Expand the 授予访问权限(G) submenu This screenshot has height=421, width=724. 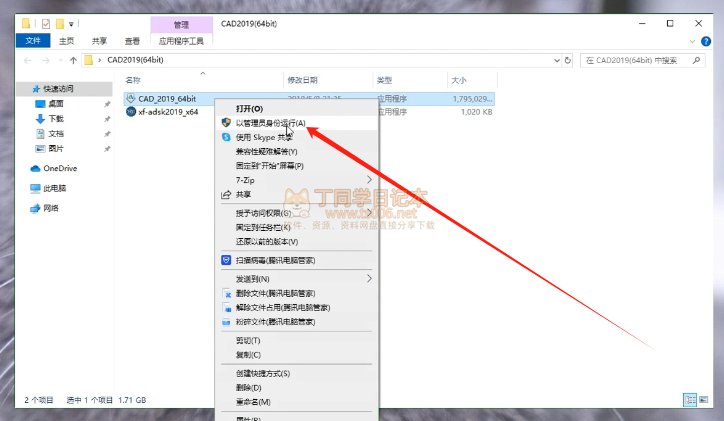pos(296,213)
